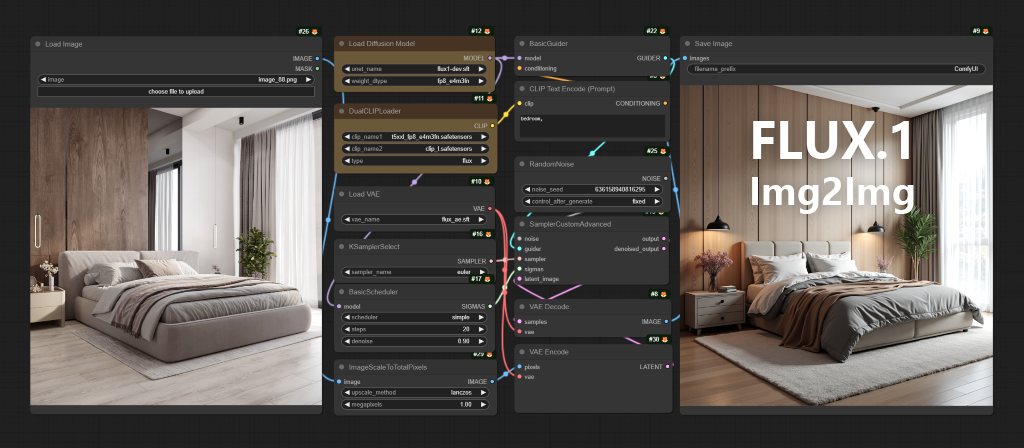This screenshot has height=448, width=1024.
Task: Click the GUIDER output slot on BasicGuider
Action: click(x=665, y=58)
